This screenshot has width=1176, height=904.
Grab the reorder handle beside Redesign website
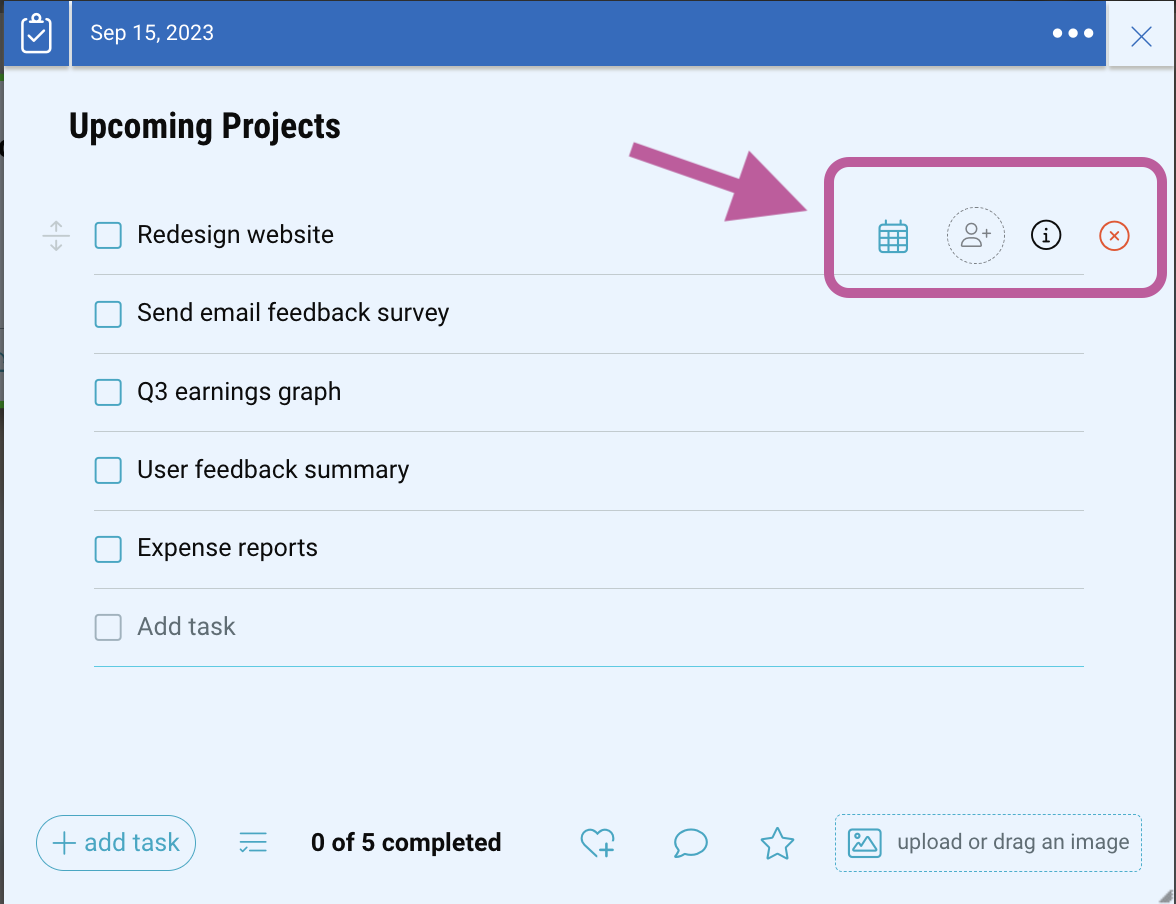click(x=56, y=236)
